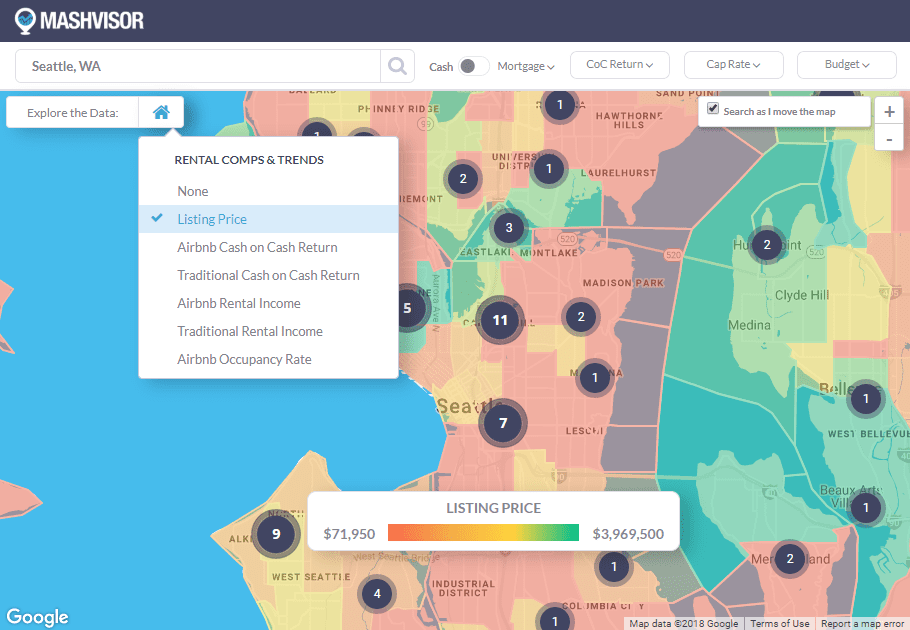Click the home icon beside Explore the Data
910x630 pixels.
click(x=161, y=113)
